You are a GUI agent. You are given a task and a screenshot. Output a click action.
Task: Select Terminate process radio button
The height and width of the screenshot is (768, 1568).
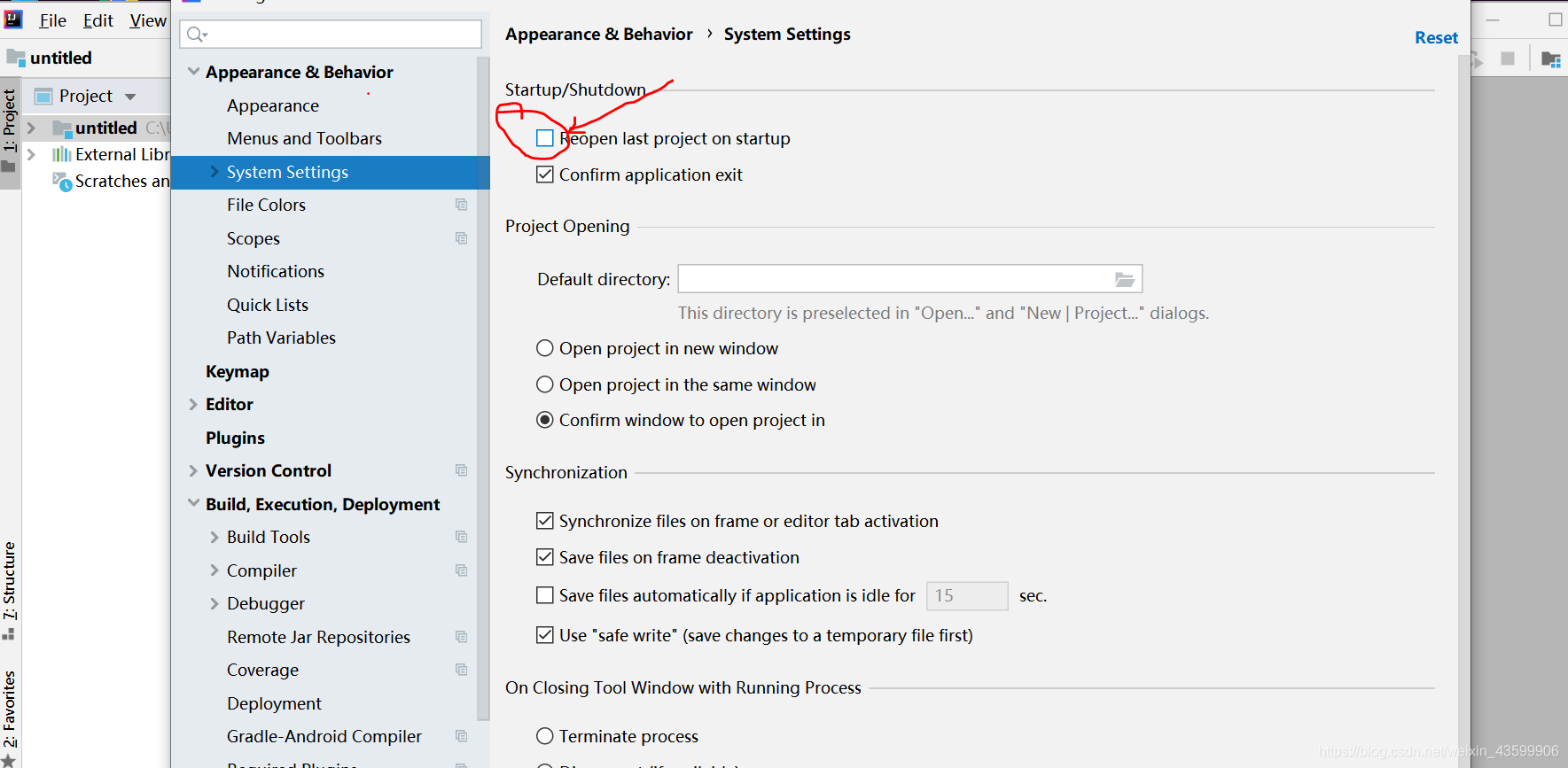click(545, 736)
